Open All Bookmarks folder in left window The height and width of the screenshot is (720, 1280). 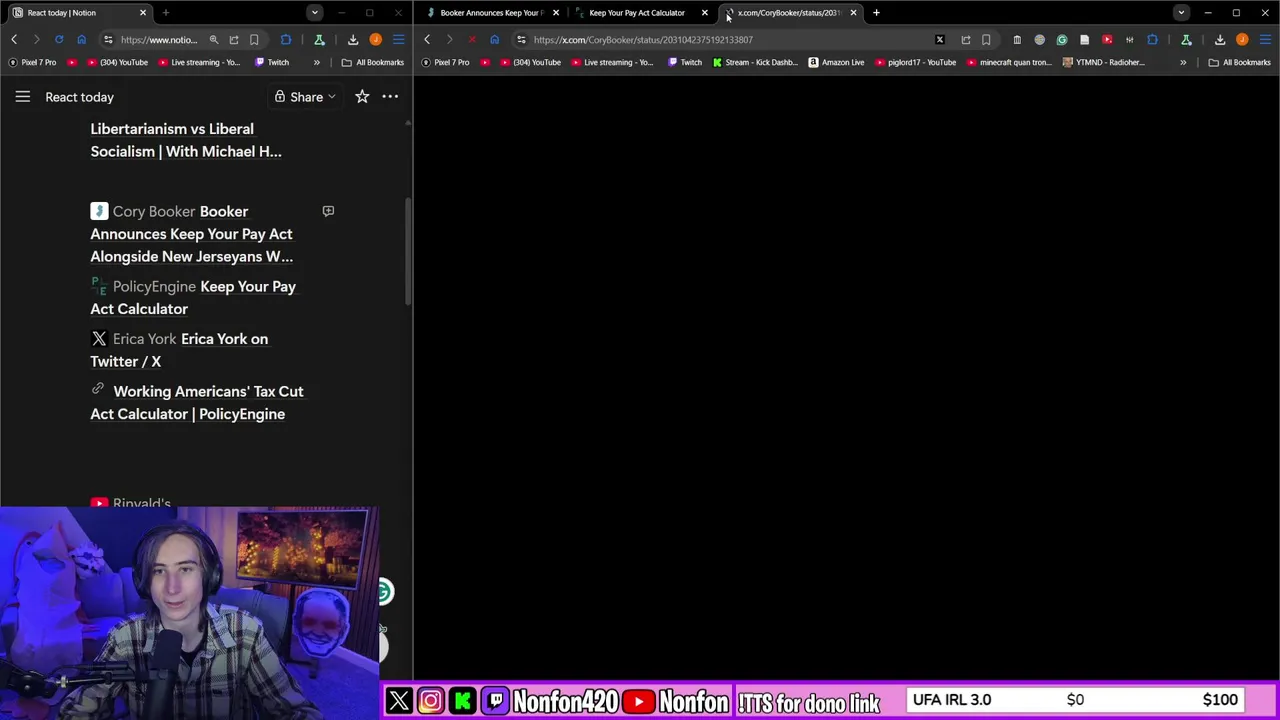pos(372,62)
